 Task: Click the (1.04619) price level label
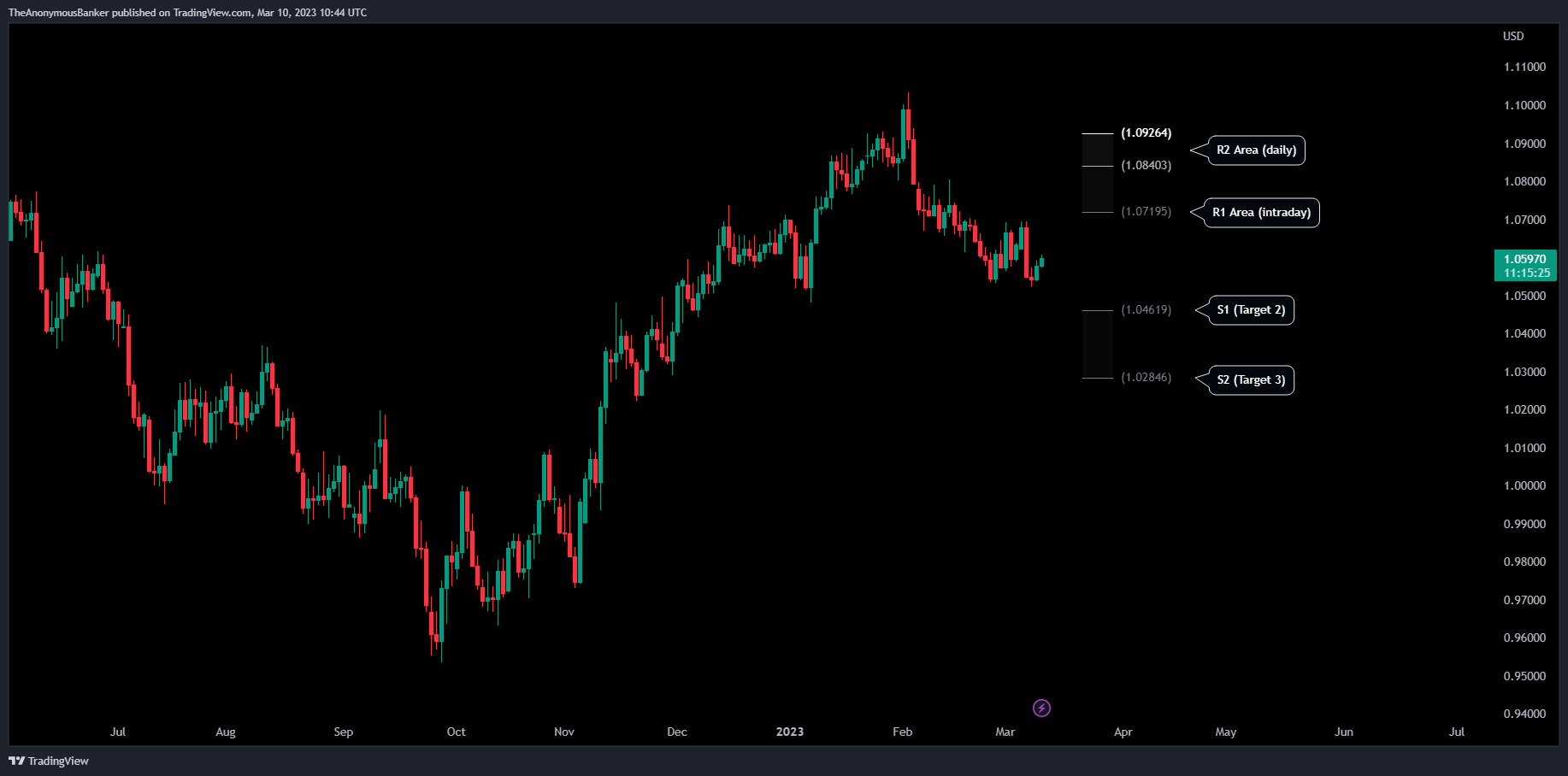point(1147,309)
